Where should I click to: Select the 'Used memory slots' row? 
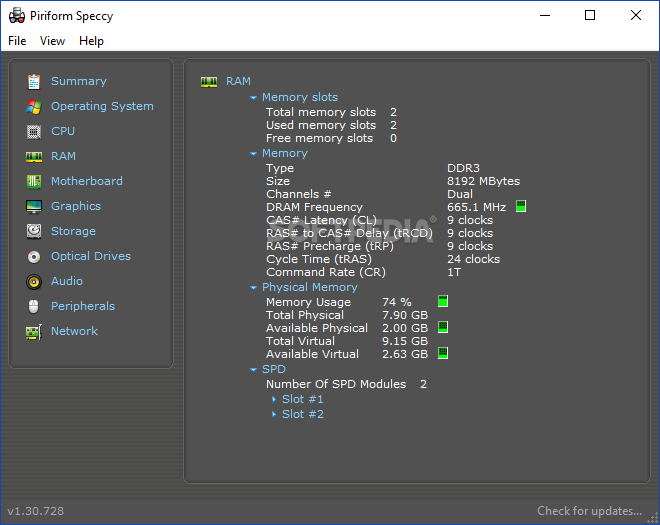pyautogui.click(x=331, y=125)
